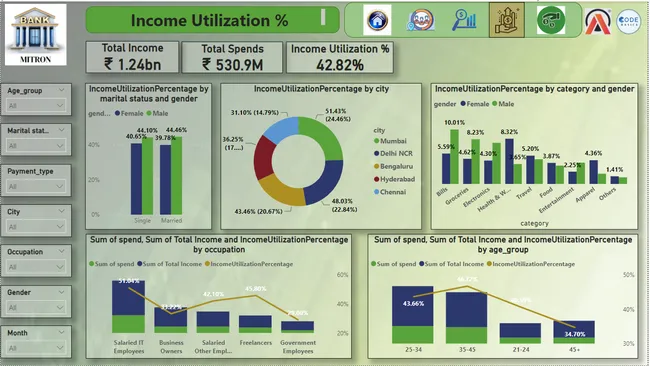Open the demographics people navigation icon

pos(422,20)
